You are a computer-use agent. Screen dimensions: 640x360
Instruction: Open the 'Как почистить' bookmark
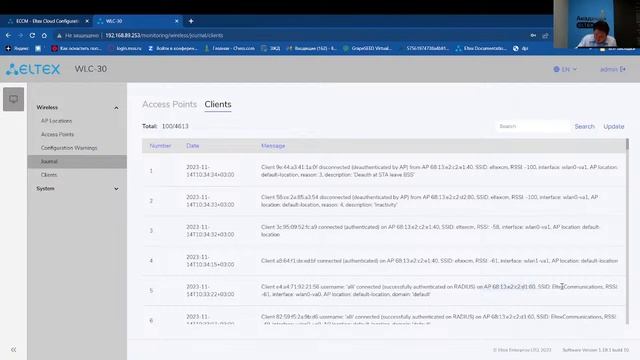tap(76, 48)
